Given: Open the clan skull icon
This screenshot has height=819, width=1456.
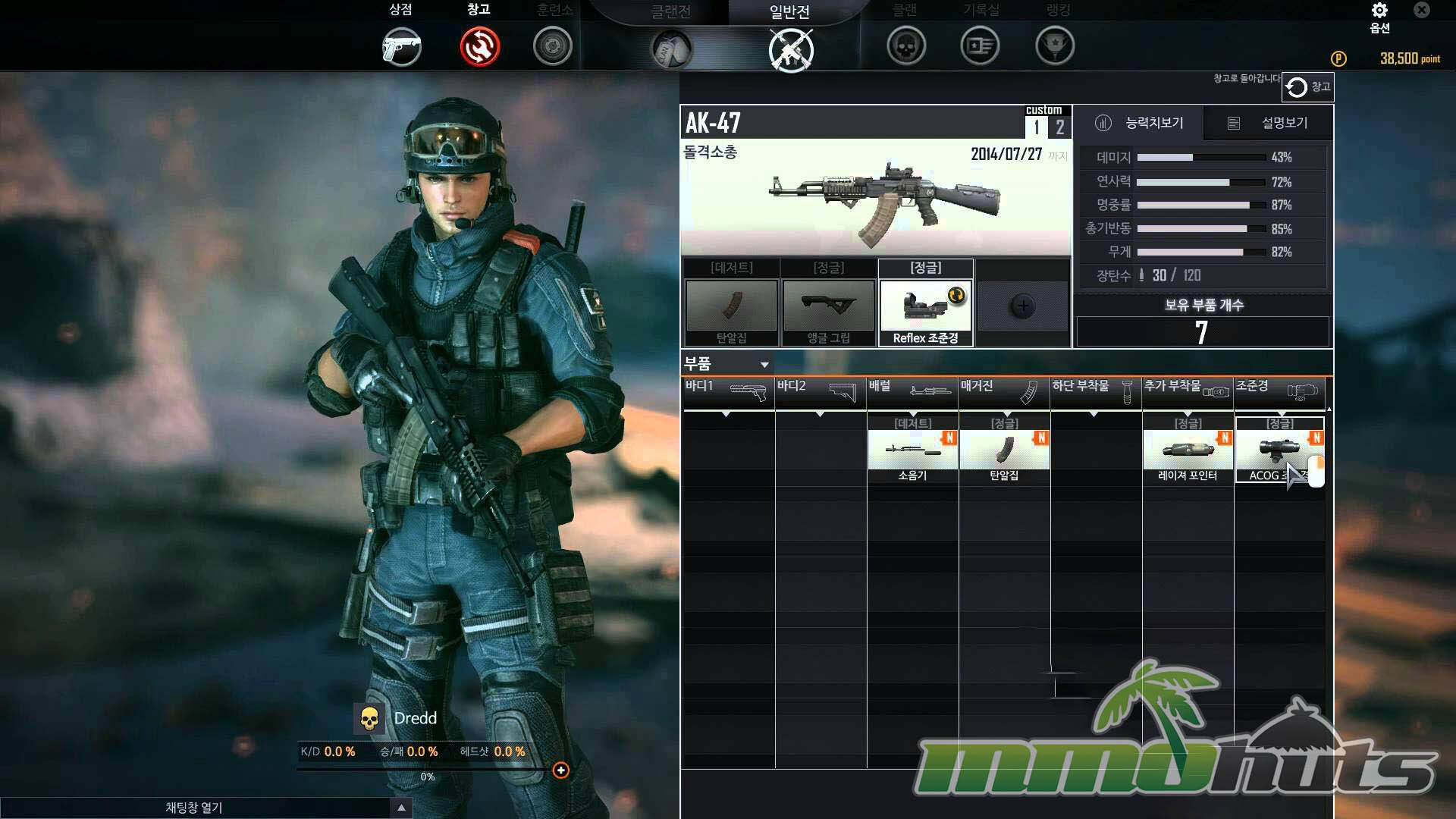Looking at the screenshot, I should pyautogui.click(x=906, y=47).
